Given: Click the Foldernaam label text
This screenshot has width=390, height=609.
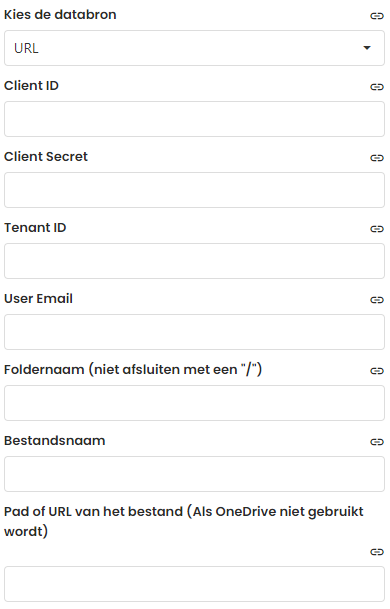Looking at the screenshot, I should point(133,370).
